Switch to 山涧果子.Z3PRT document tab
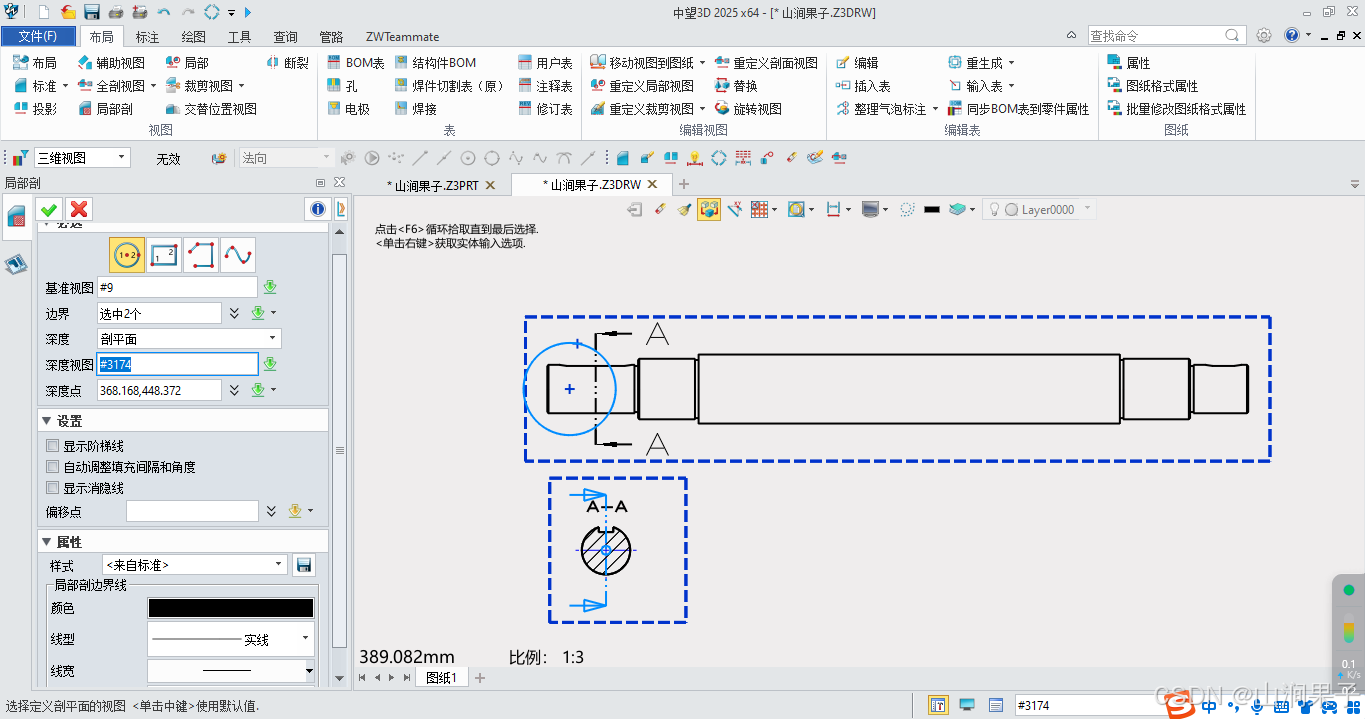This screenshot has width=1365, height=719. pos(433,185)
